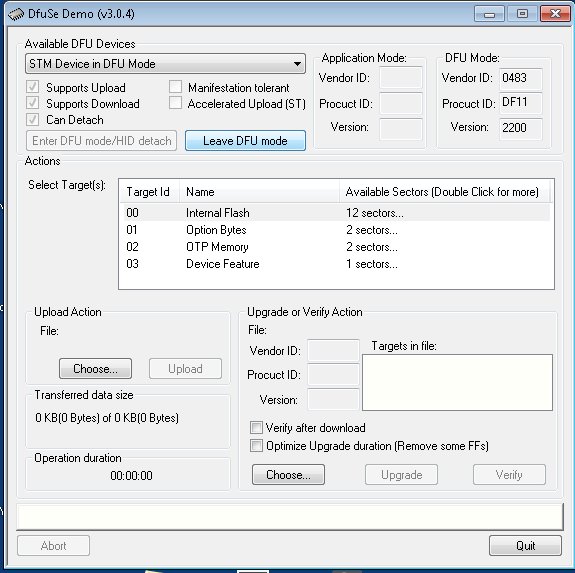Click the Name column header

tap(259, 192)
